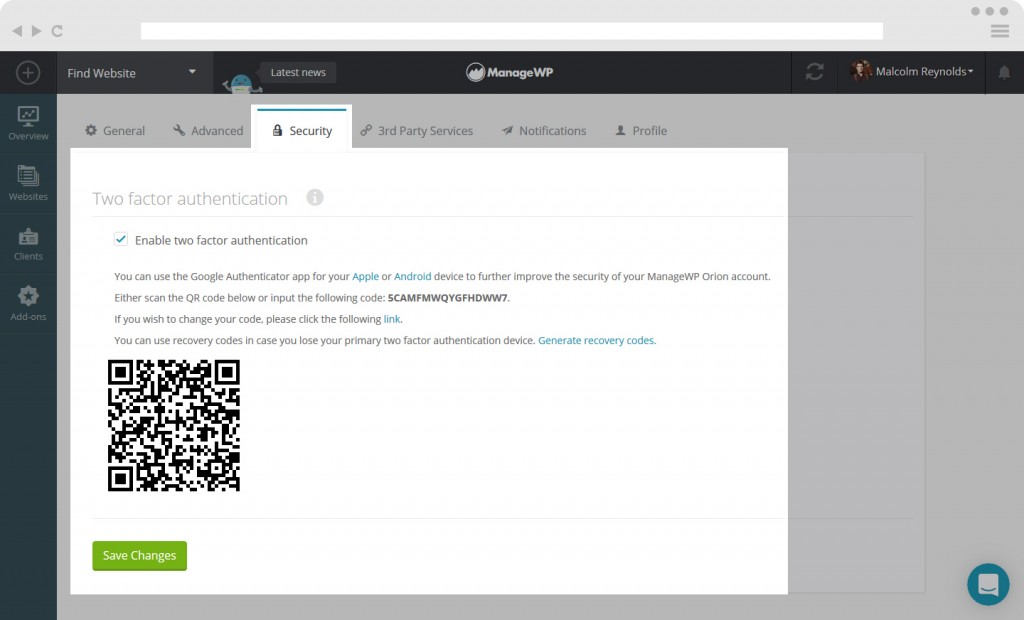The height and width of the screenshot is (620, 1024).
Task: Open the Add-ons section in the sidebar
Action: tap(28, 302)
